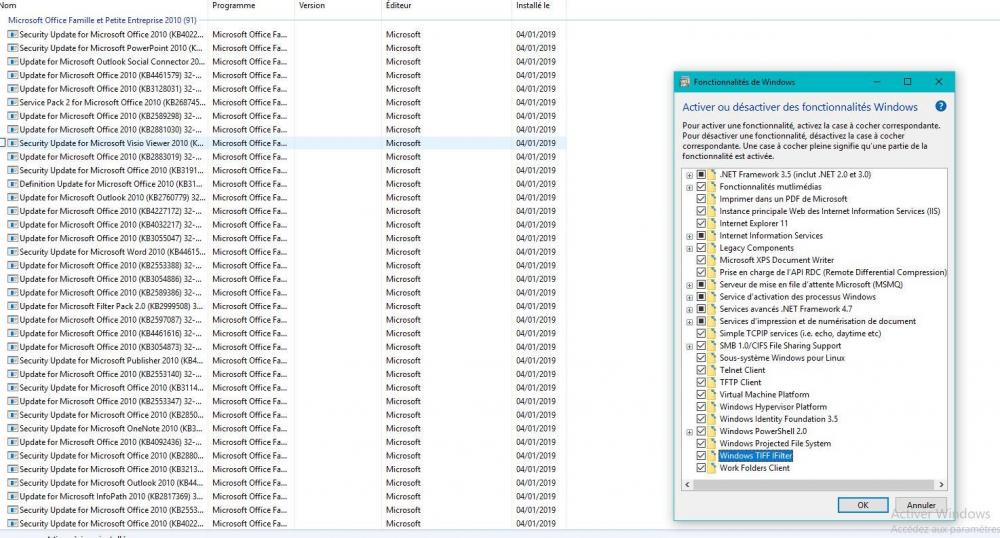Toggle Windows Identity Foundation 3.5 checkbox

(702, 419)
